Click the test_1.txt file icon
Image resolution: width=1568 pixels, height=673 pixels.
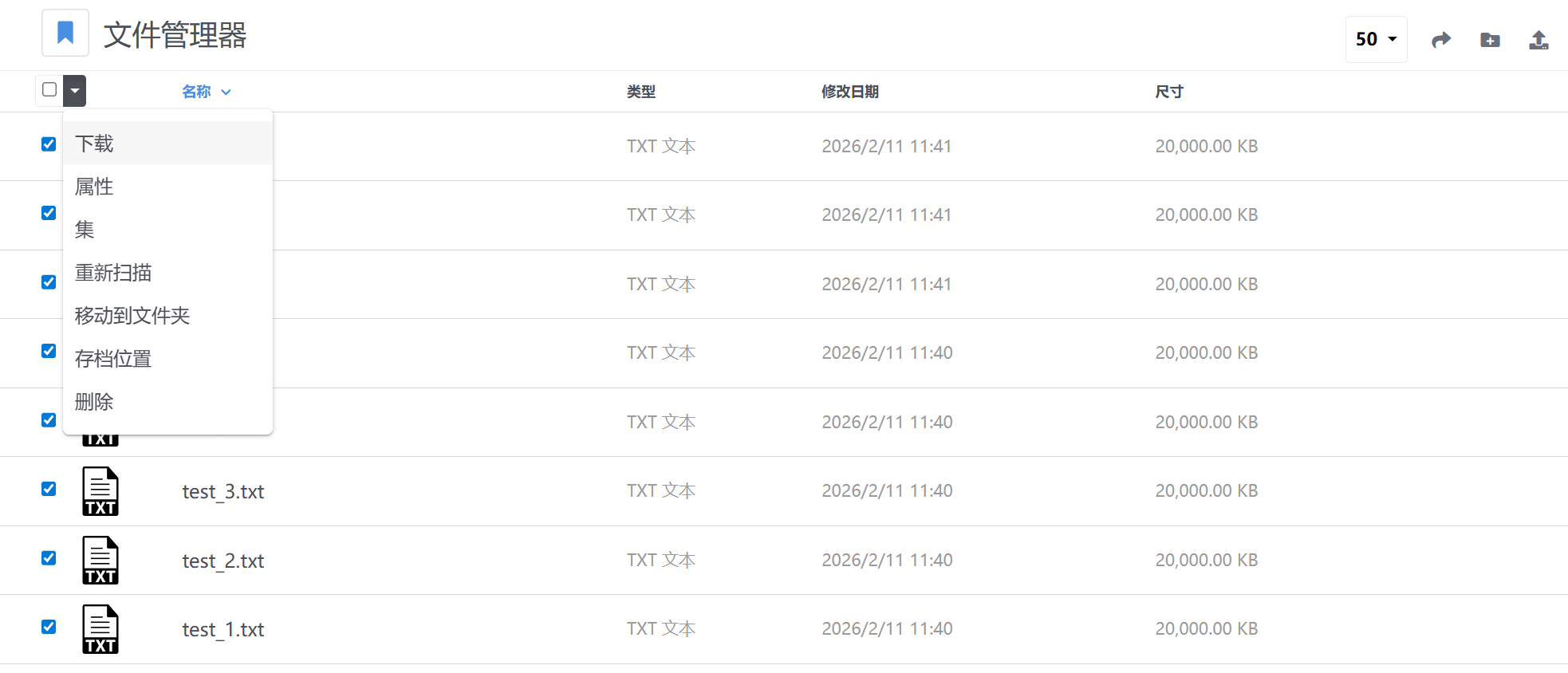tap(100, 629)
